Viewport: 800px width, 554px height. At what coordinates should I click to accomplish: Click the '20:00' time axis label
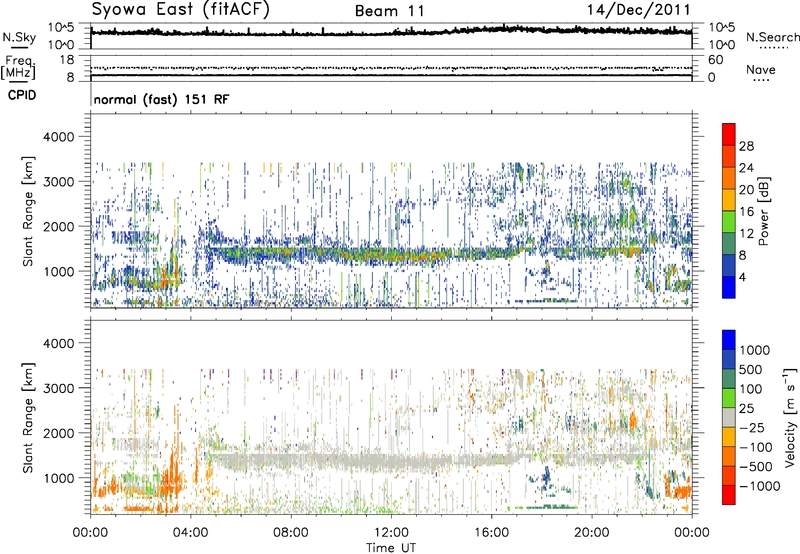point(592,533)
